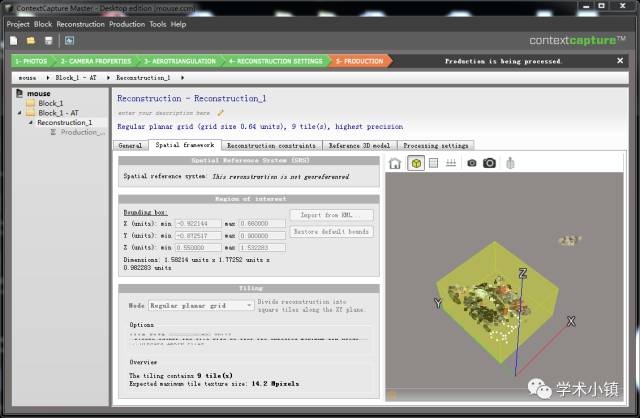The height and width of the screenshot is (418, 640).
Task: Click the New project icon
Action: click(13, 40)
